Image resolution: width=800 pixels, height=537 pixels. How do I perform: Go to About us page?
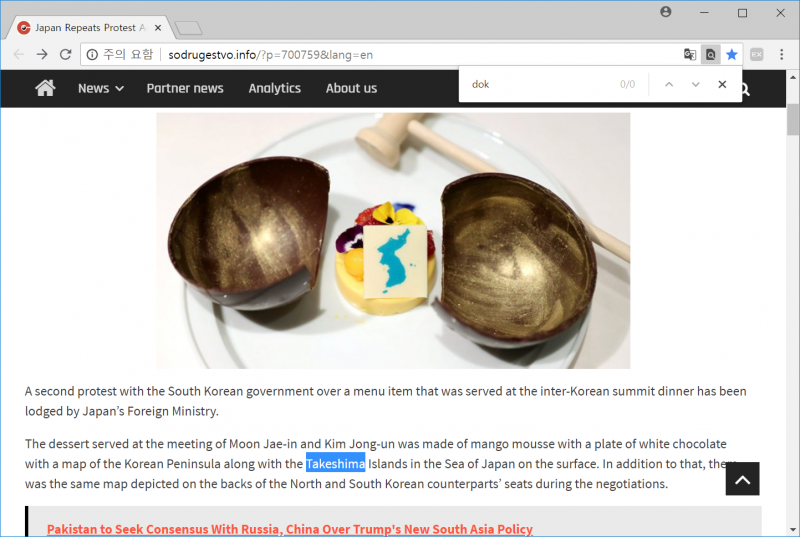pos(352,88)
